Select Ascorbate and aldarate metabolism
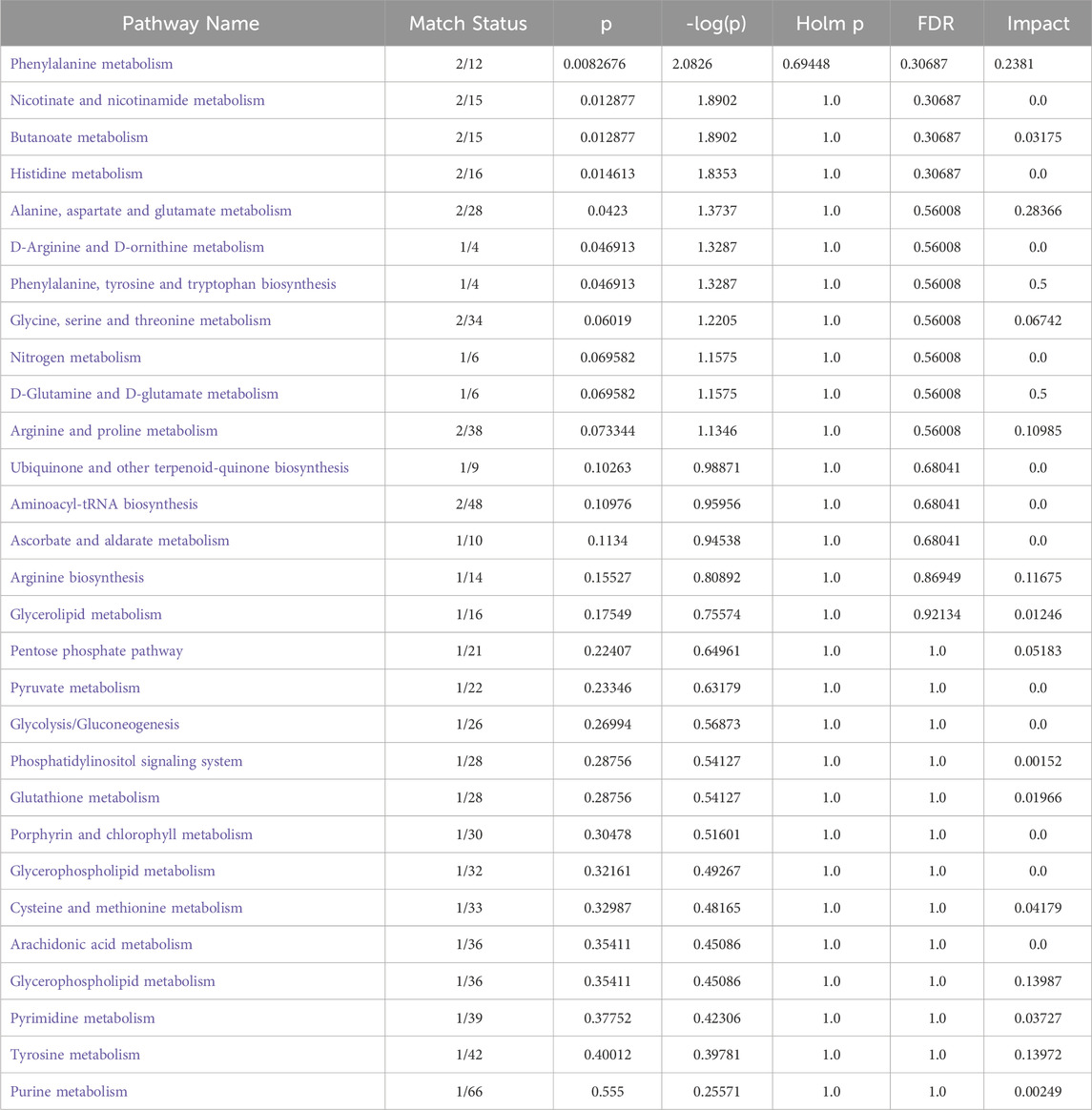The image size is (1092, 1110). (119, 541)
